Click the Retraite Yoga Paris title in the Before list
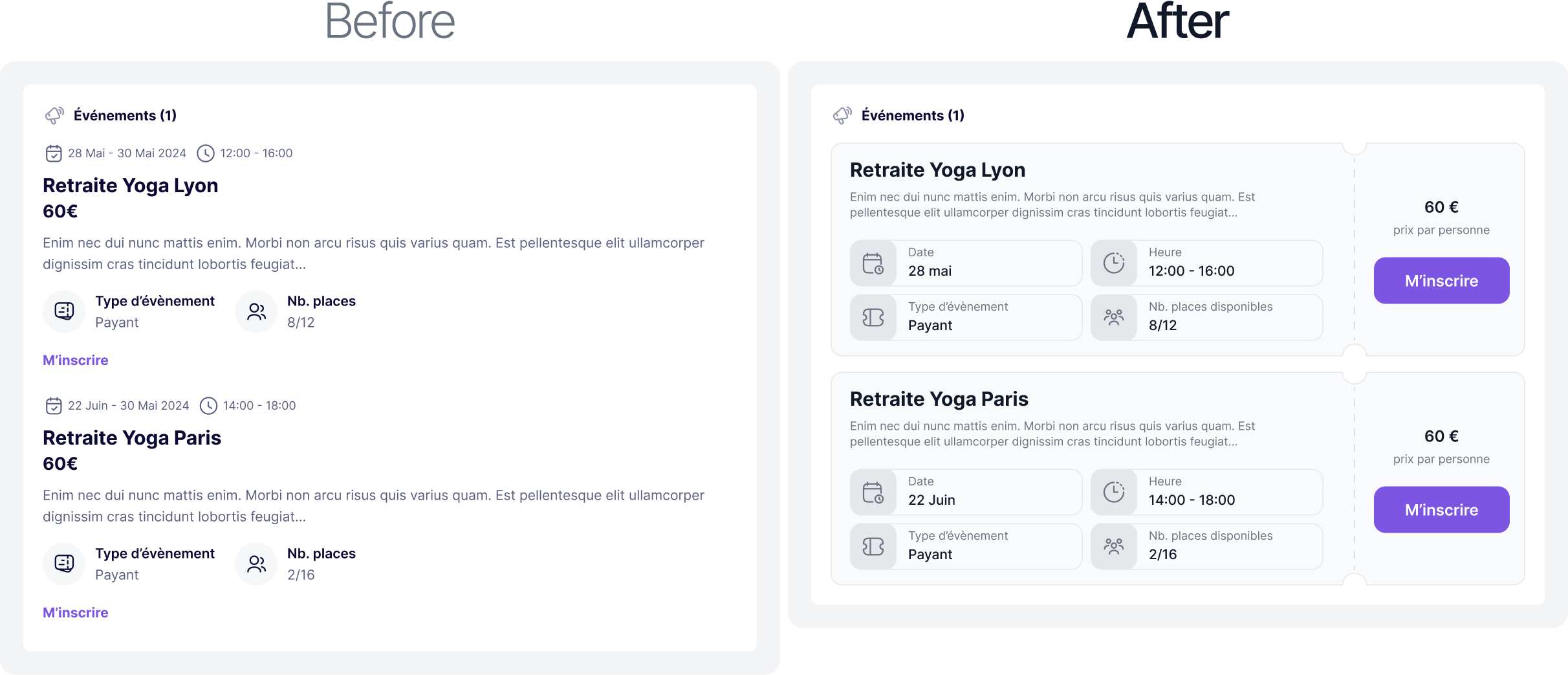Image resolution: width=1568 pixels, height=675 pixels. click(x=132, y=438)
